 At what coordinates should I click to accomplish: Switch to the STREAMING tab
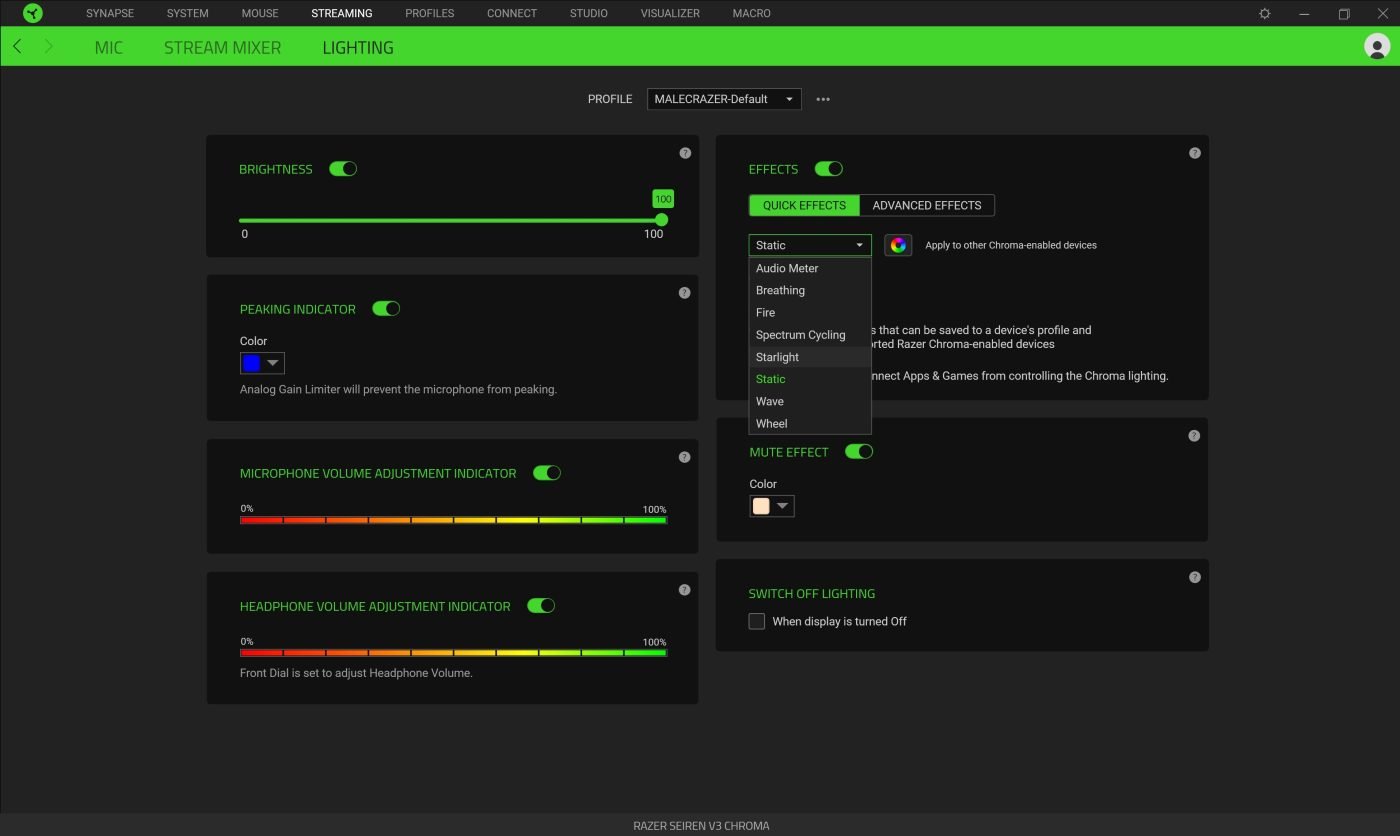342,13
